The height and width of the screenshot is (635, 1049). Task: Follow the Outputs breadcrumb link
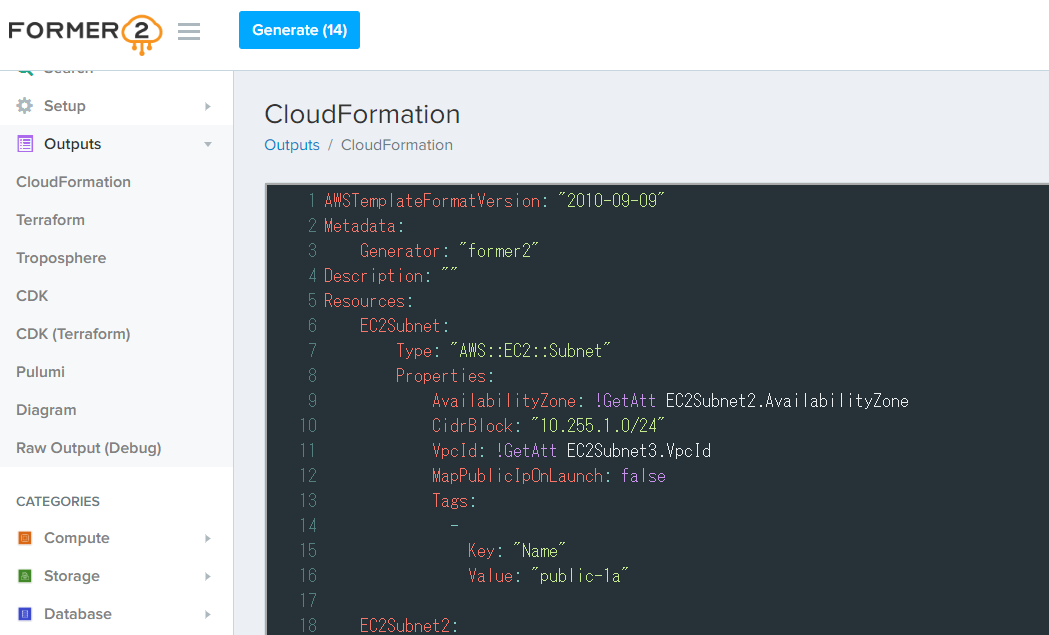[x=292, y=145]
